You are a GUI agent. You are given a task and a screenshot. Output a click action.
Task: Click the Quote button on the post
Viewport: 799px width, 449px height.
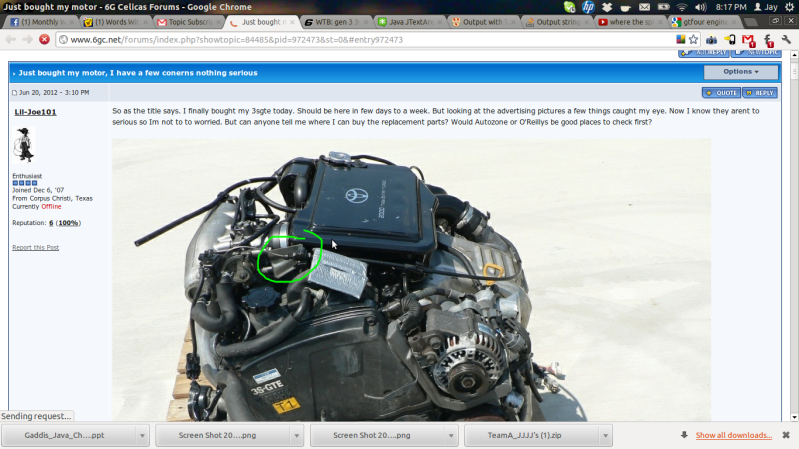pos(721,93)
